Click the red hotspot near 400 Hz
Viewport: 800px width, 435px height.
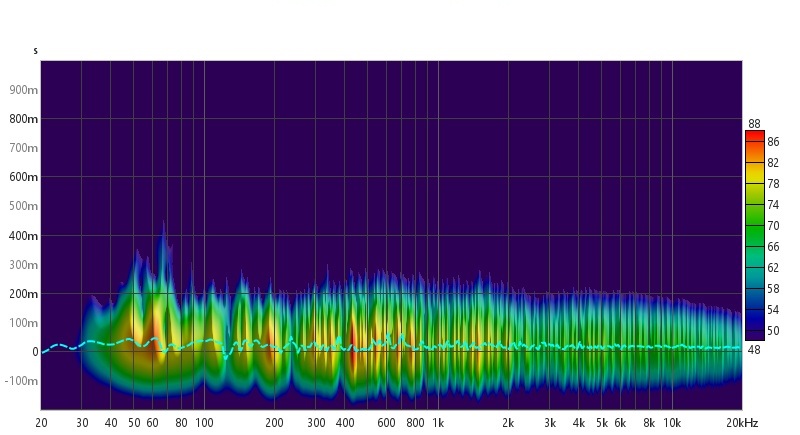click(x=352, y=350)
